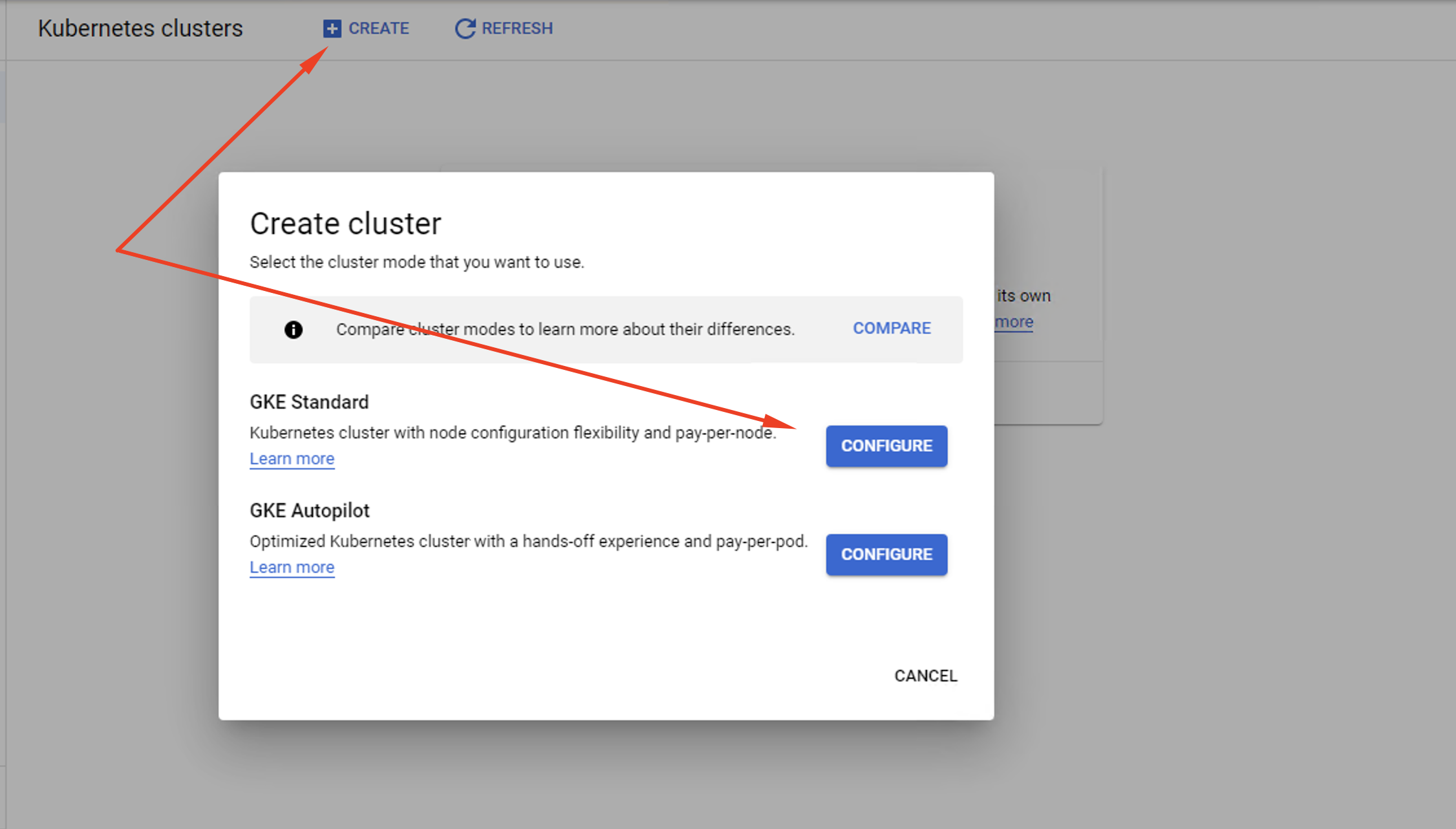
Task: Click the 'GKE Autopilot' heading
Action: click(x=310, y=511)
